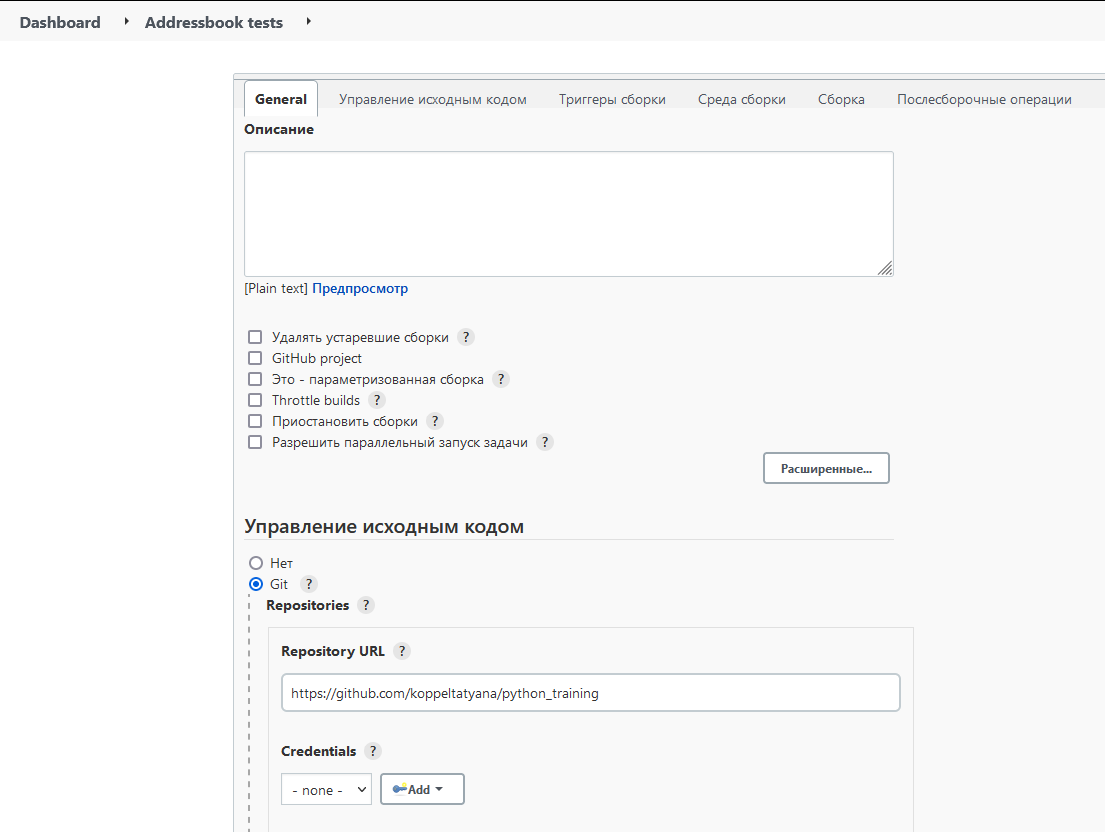Viewport: 1105px width, 832px height.
Task: Open help for the Repositories section
Action: [365, 605]
